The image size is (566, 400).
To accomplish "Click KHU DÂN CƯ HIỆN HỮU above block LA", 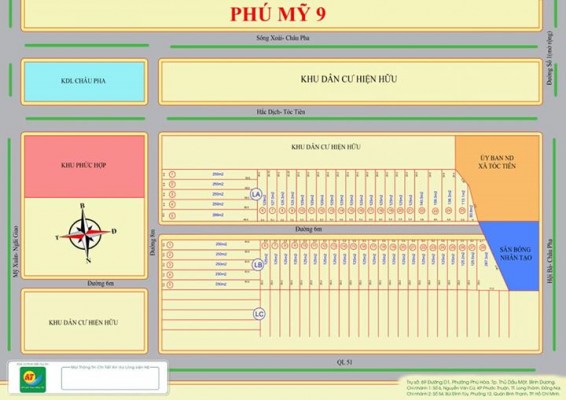I will [x=326, y=147].
